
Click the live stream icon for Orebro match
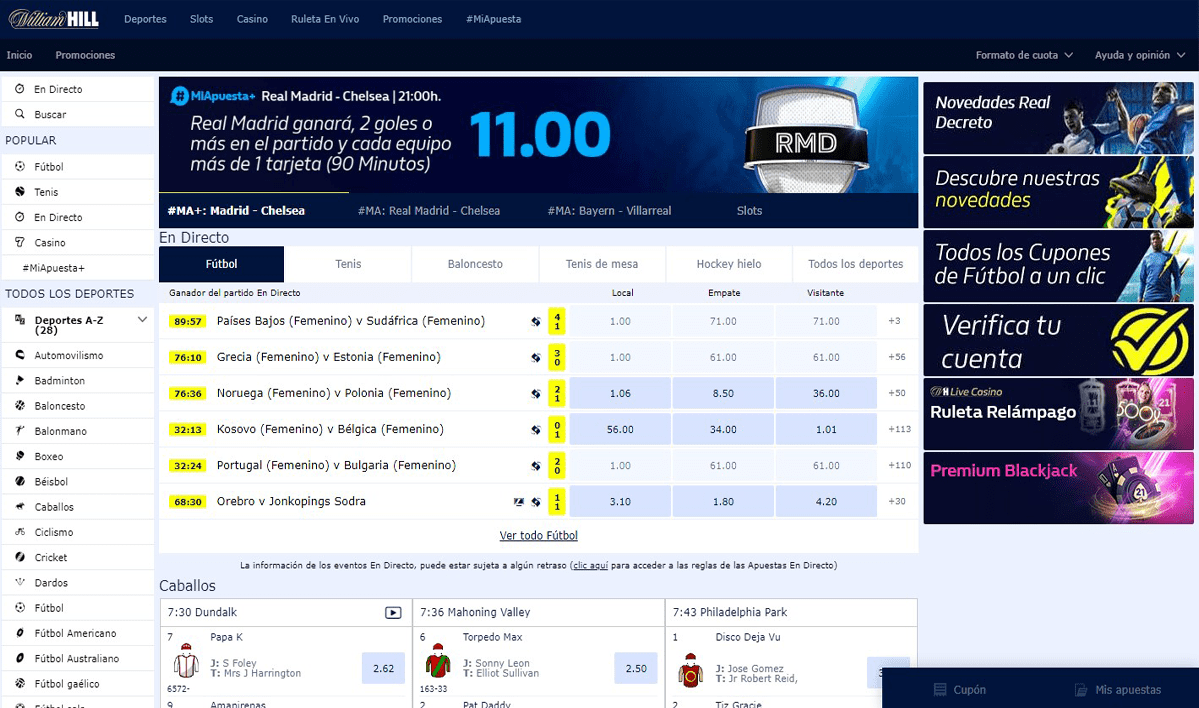point(518,502)
